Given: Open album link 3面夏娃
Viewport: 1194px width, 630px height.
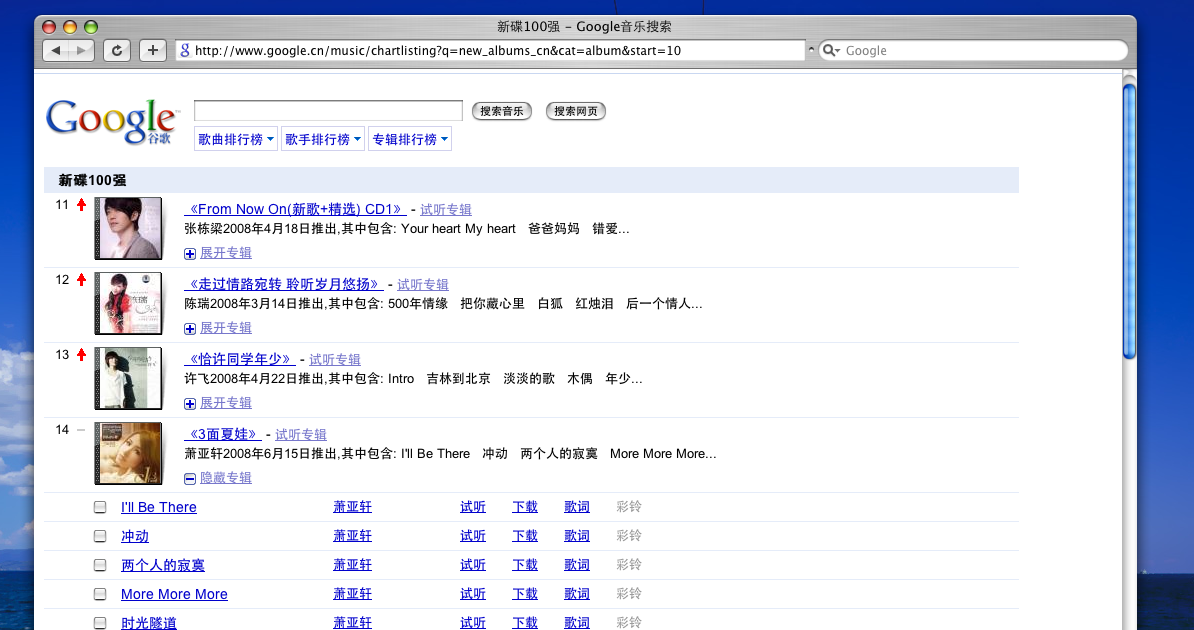Looking at the screenshot, I should point(223,434).
